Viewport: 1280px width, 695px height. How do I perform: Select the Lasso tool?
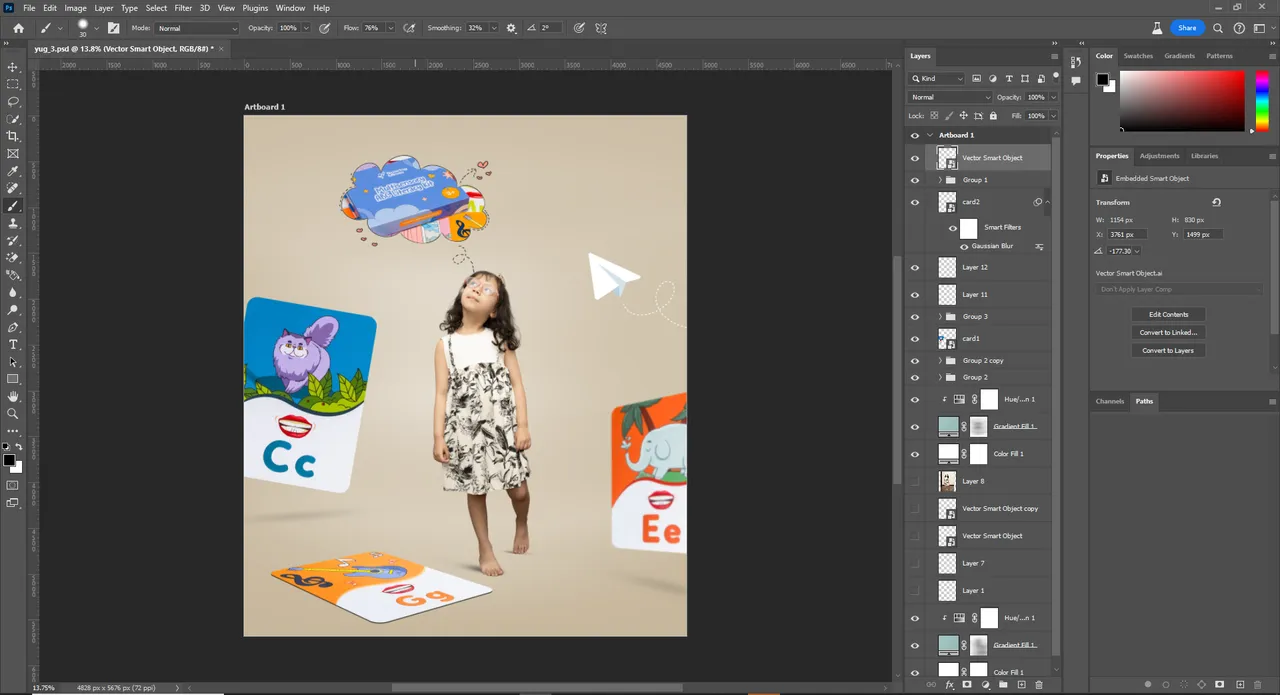tap(13, 102)
